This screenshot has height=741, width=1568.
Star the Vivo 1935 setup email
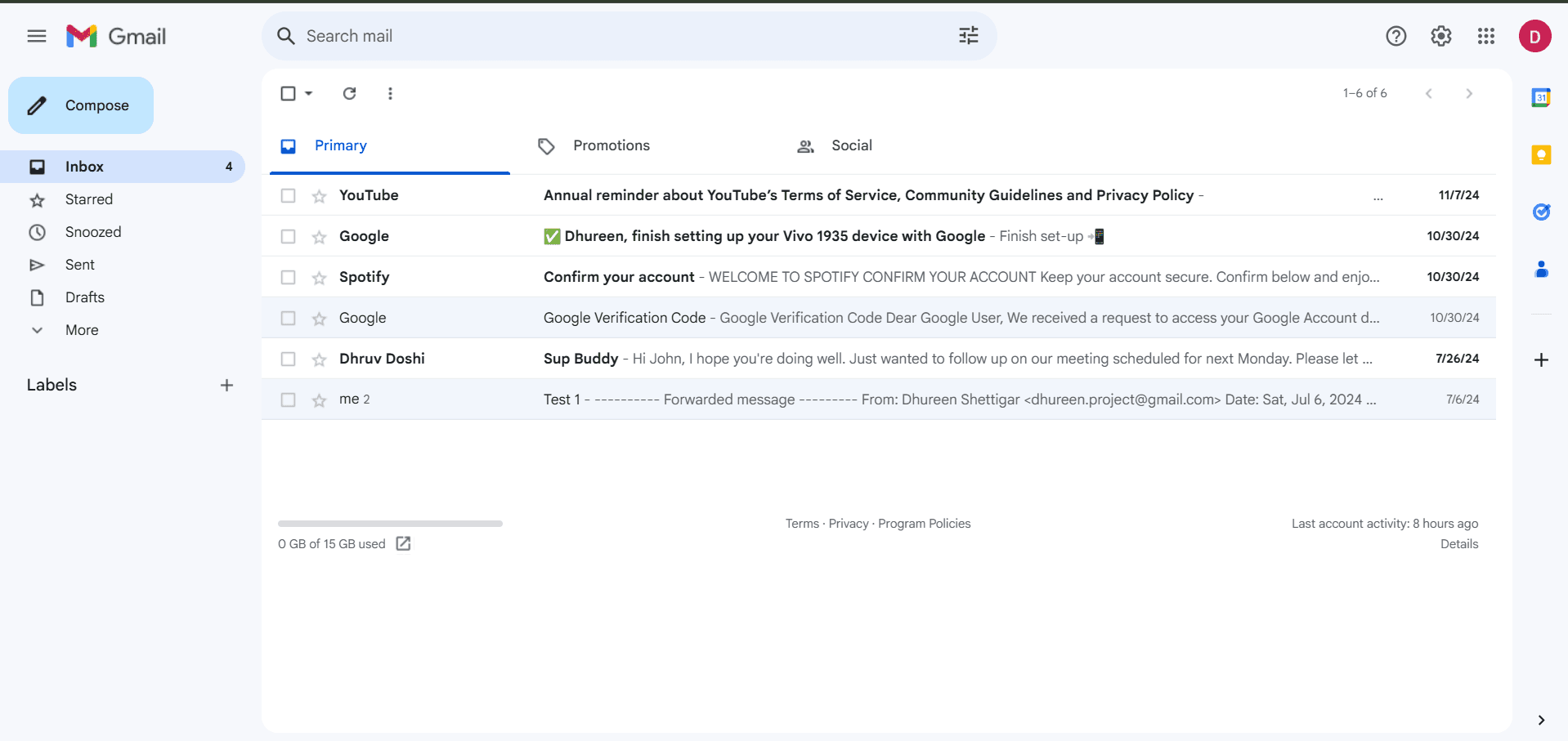(319, 237)
